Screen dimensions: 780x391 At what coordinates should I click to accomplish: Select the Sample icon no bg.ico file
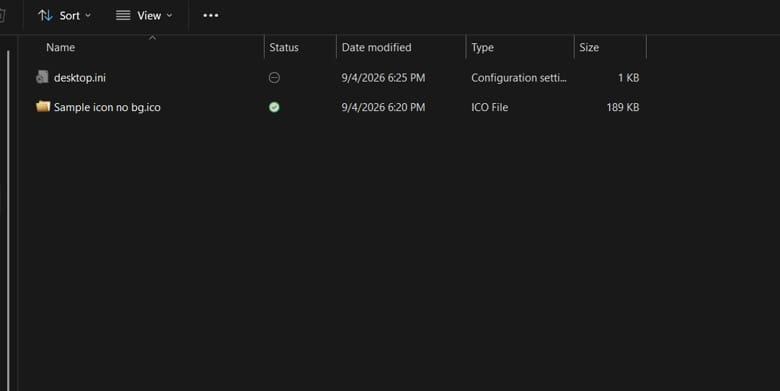pyautogui.click(x=107, y=107)
